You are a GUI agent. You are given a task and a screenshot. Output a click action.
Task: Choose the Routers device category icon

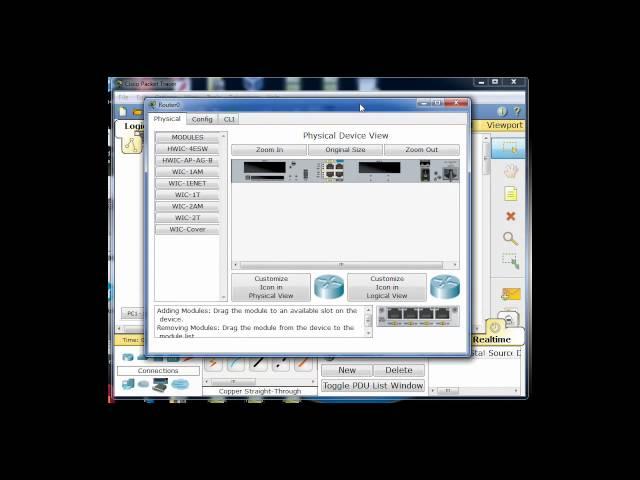pyautogui.click(x=128, y=357)
